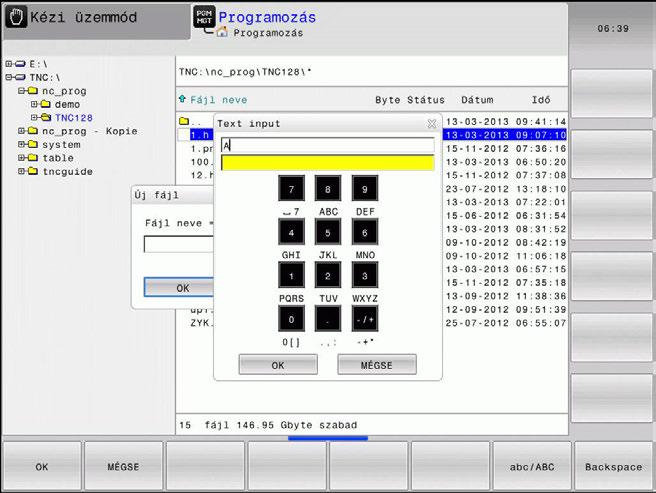Close the Text input dialog
Image resolution: width=656 pixels, height=493 pixels.
(x=431, y=123)
